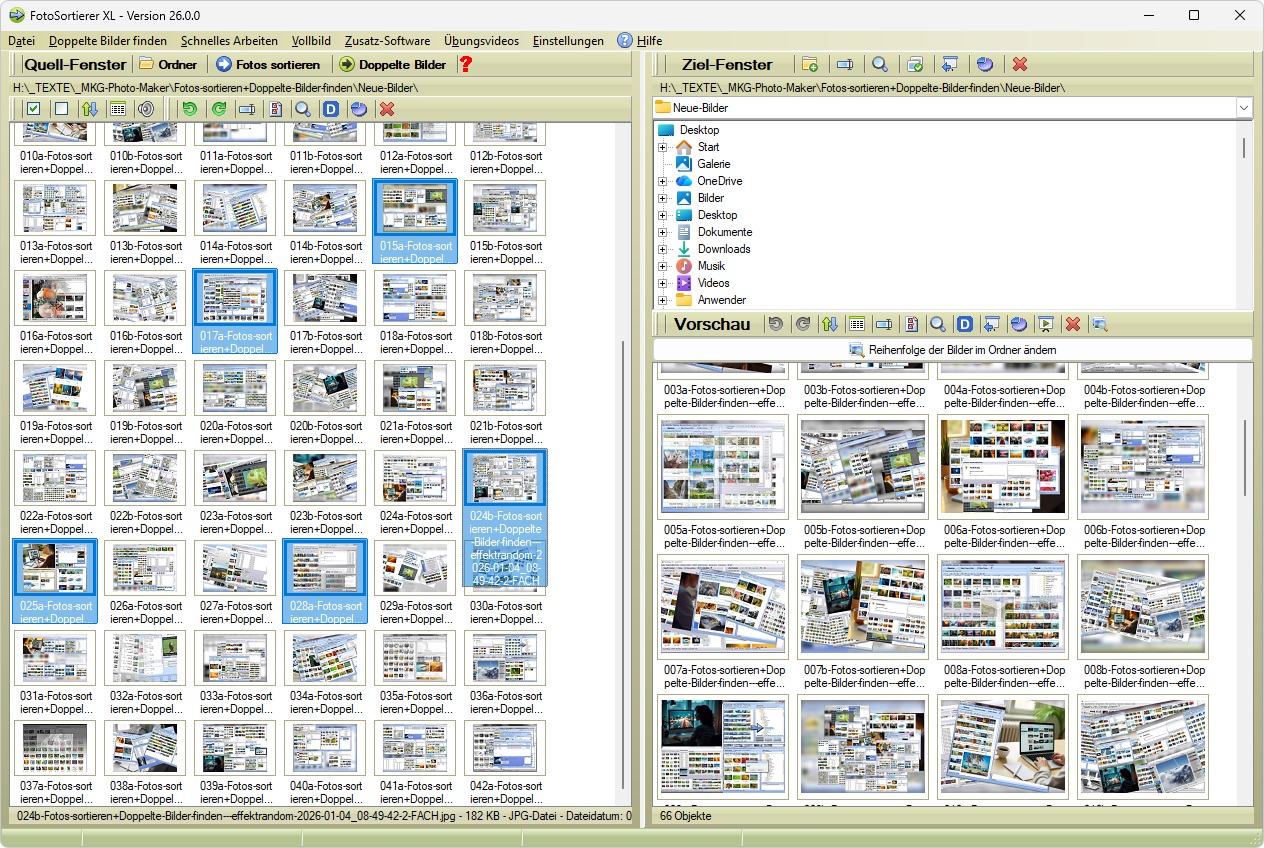Screen dimensions: 1264x848
Task: Expand the Dokumente tree node
Action: (662, 233)
